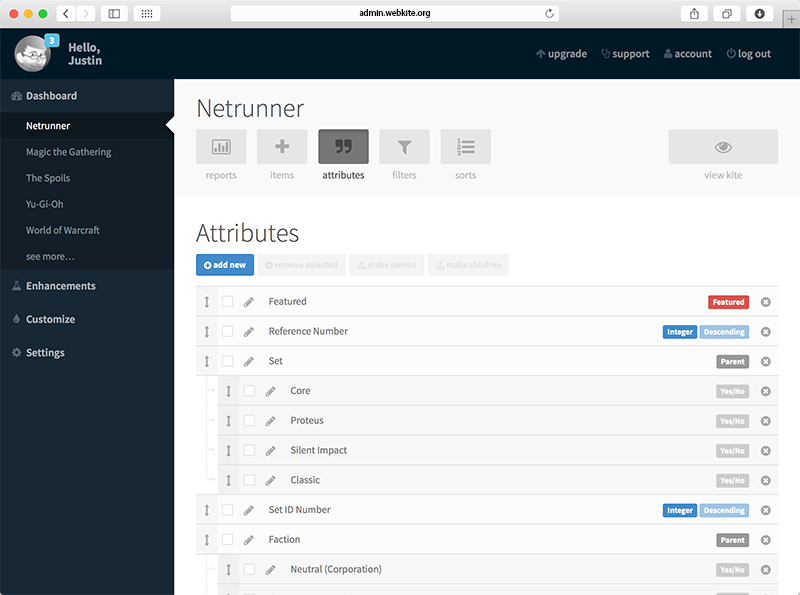Click drag handle for Set ID Number

coord(207,510)
